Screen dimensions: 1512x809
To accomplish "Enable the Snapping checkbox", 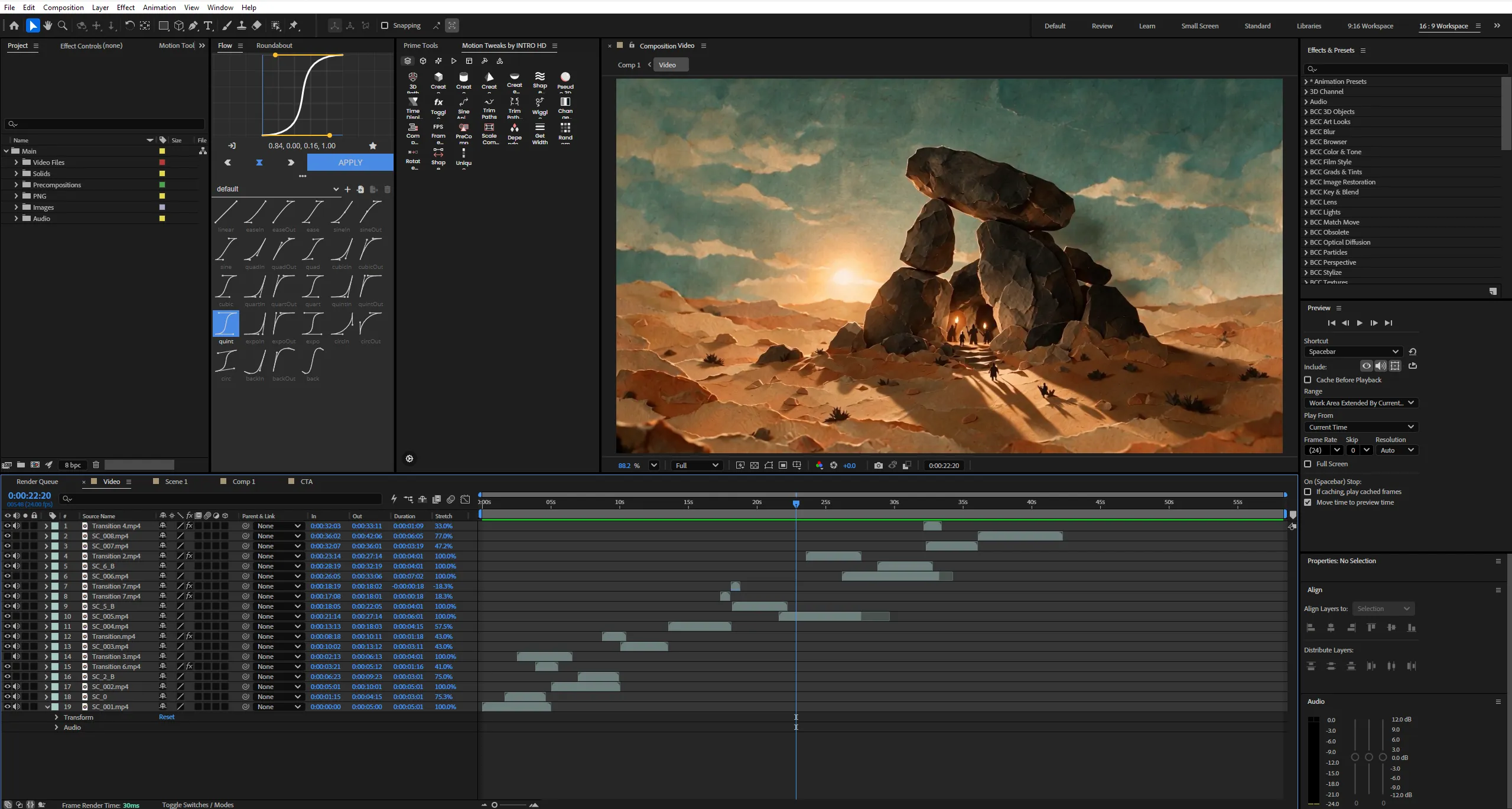I will (385, 25).
